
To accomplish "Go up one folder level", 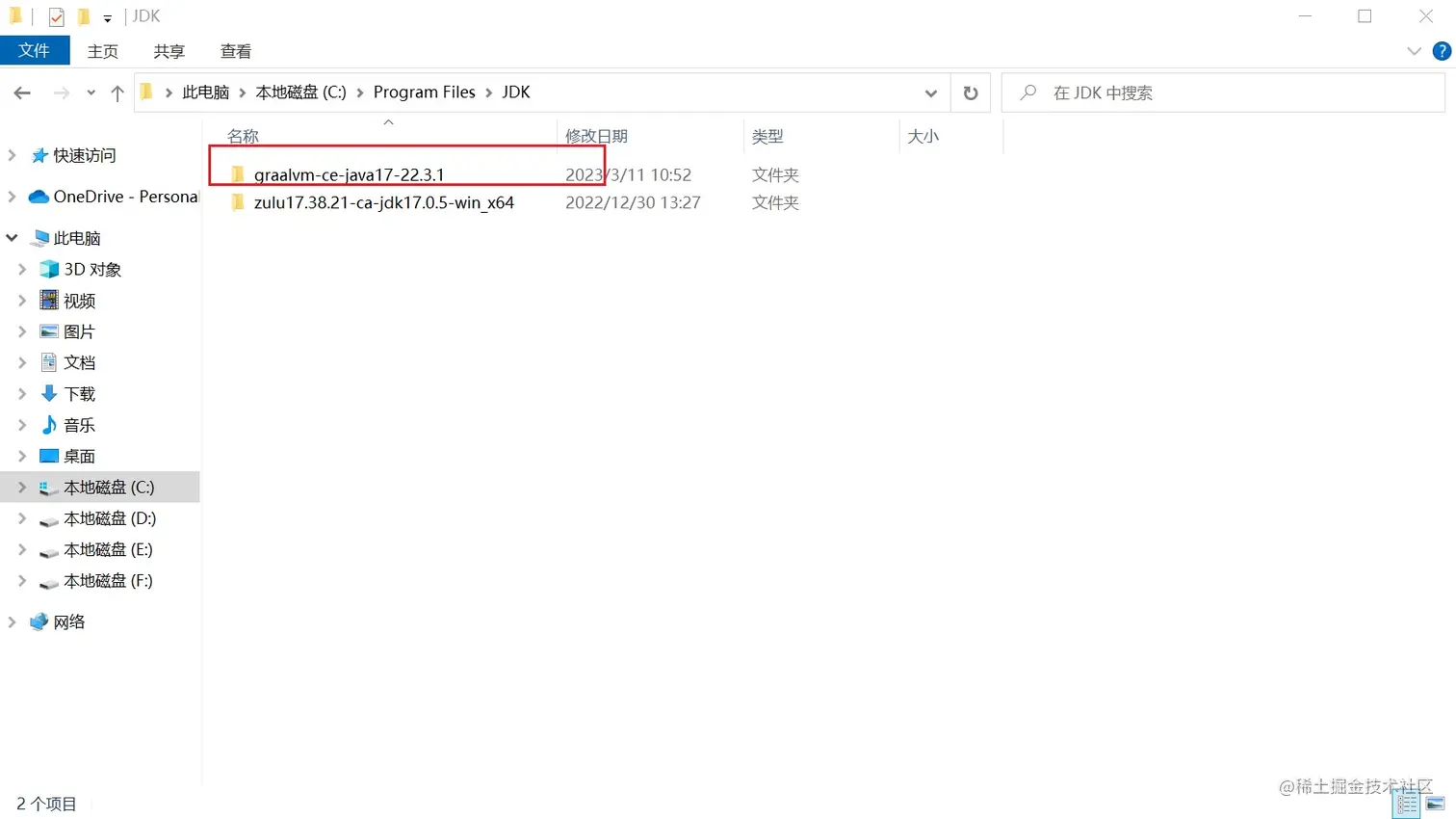I will [x=117, y=92].
